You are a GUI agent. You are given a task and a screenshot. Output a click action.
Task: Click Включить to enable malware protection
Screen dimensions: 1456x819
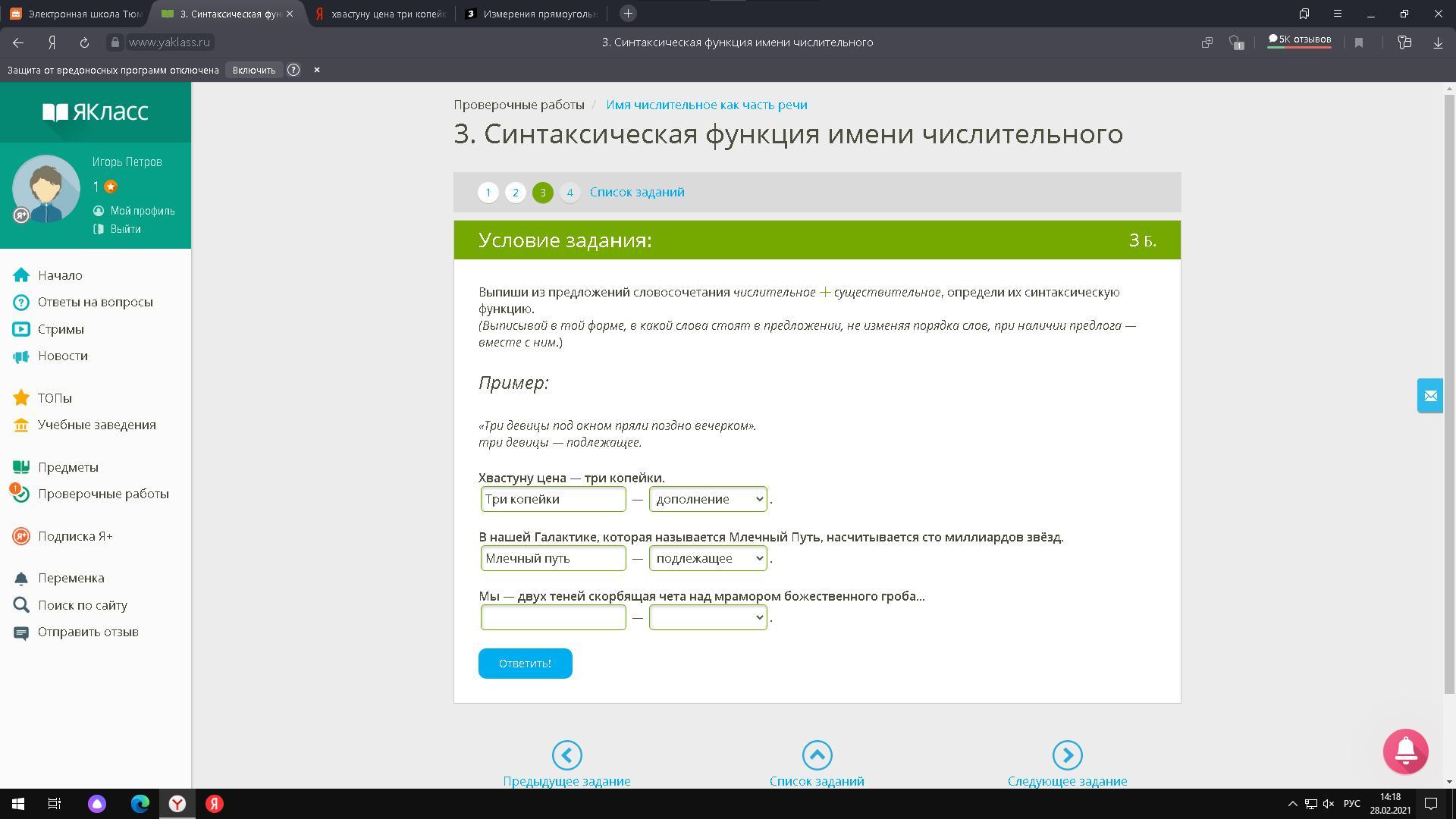click(x=253, y=70)
